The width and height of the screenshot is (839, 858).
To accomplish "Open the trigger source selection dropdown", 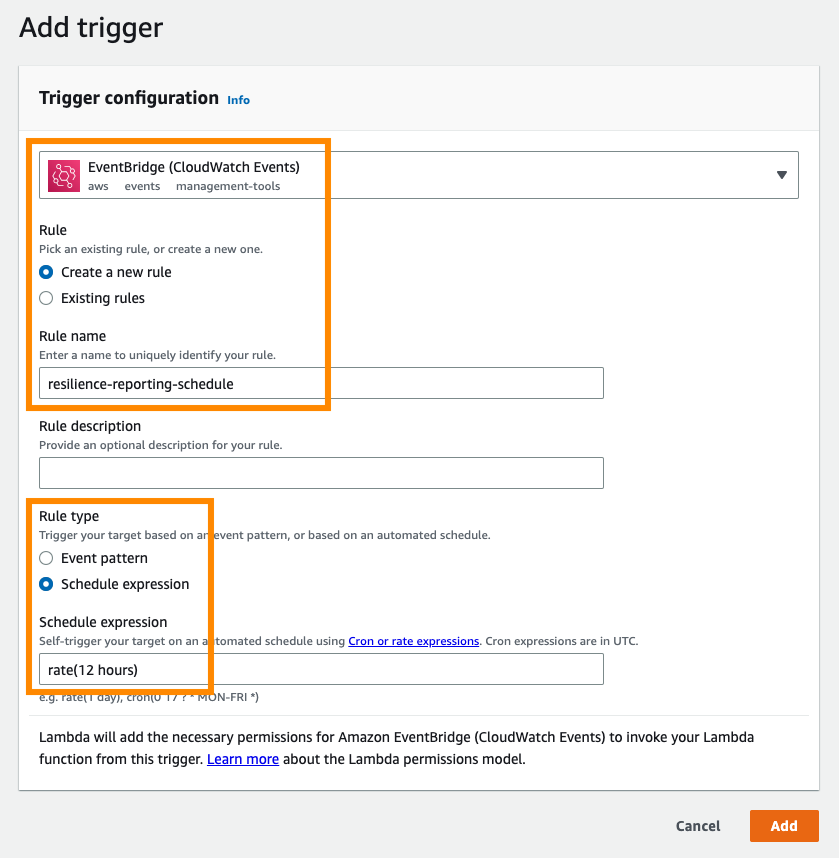I will pyautogui.click(x=782, y=174).
